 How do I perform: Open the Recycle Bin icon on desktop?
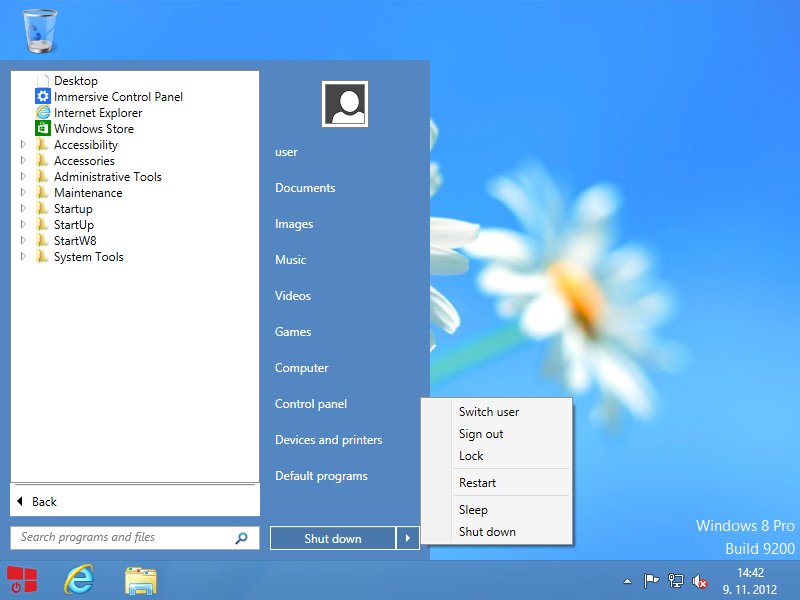tap(40, 31)
